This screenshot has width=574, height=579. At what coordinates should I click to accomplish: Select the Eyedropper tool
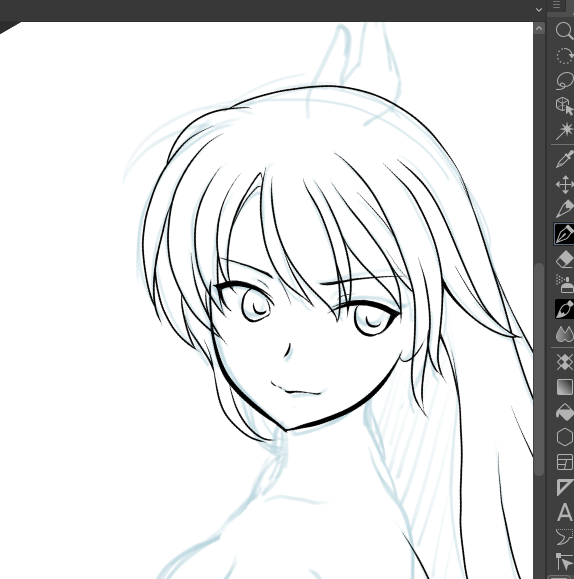pyautogui.click(x=565, y=159)
